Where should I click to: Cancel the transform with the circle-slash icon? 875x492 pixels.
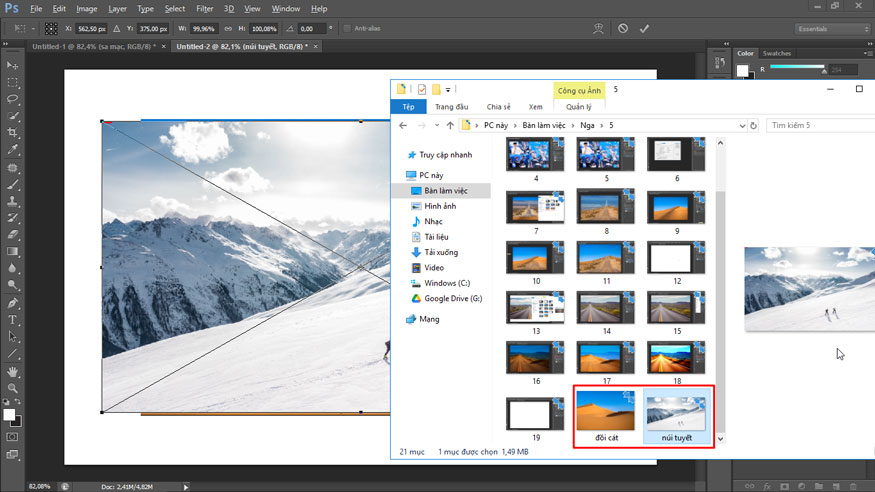coord(623,29)
